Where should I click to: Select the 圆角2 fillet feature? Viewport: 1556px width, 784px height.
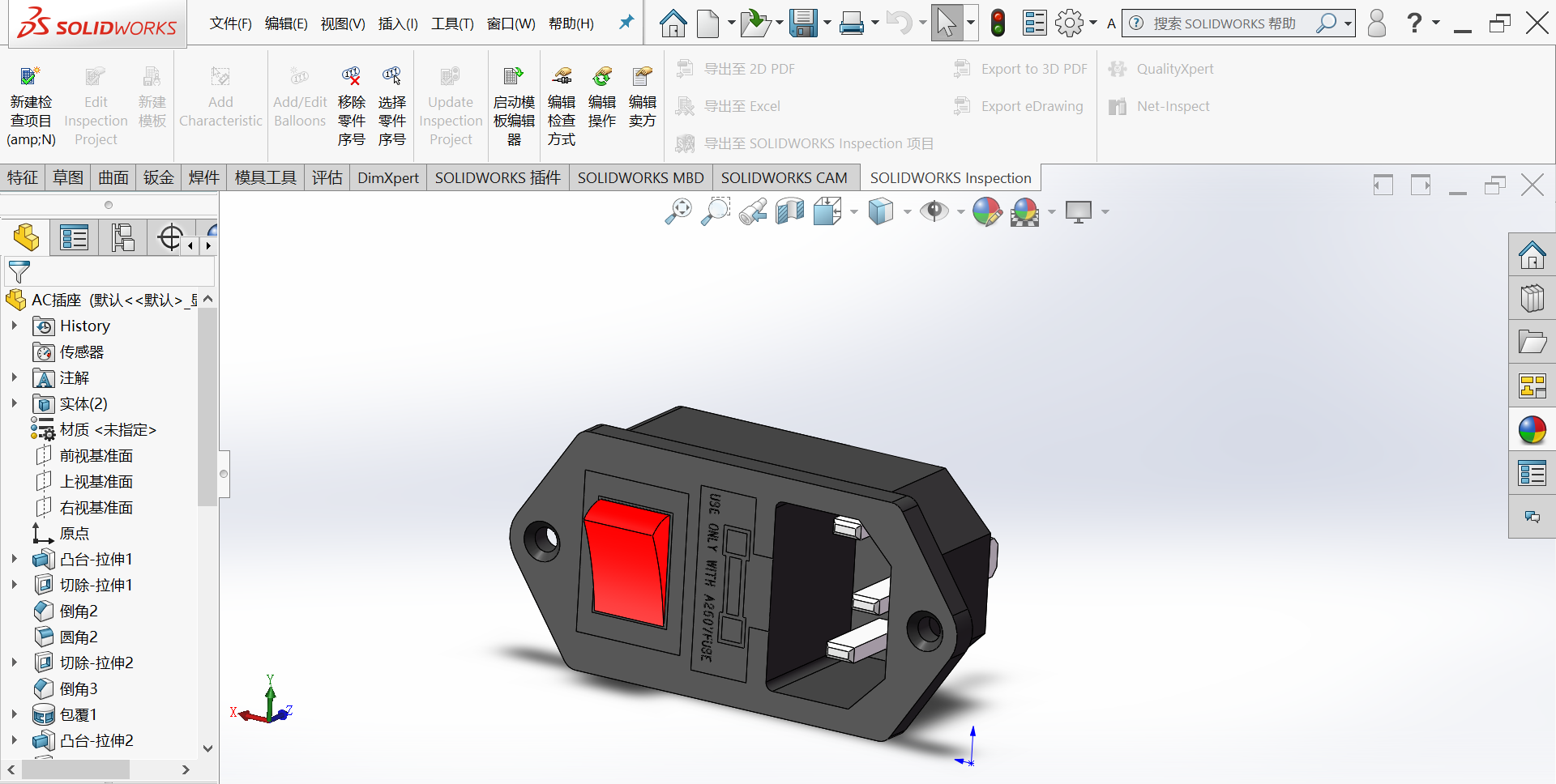coord(79,637)
